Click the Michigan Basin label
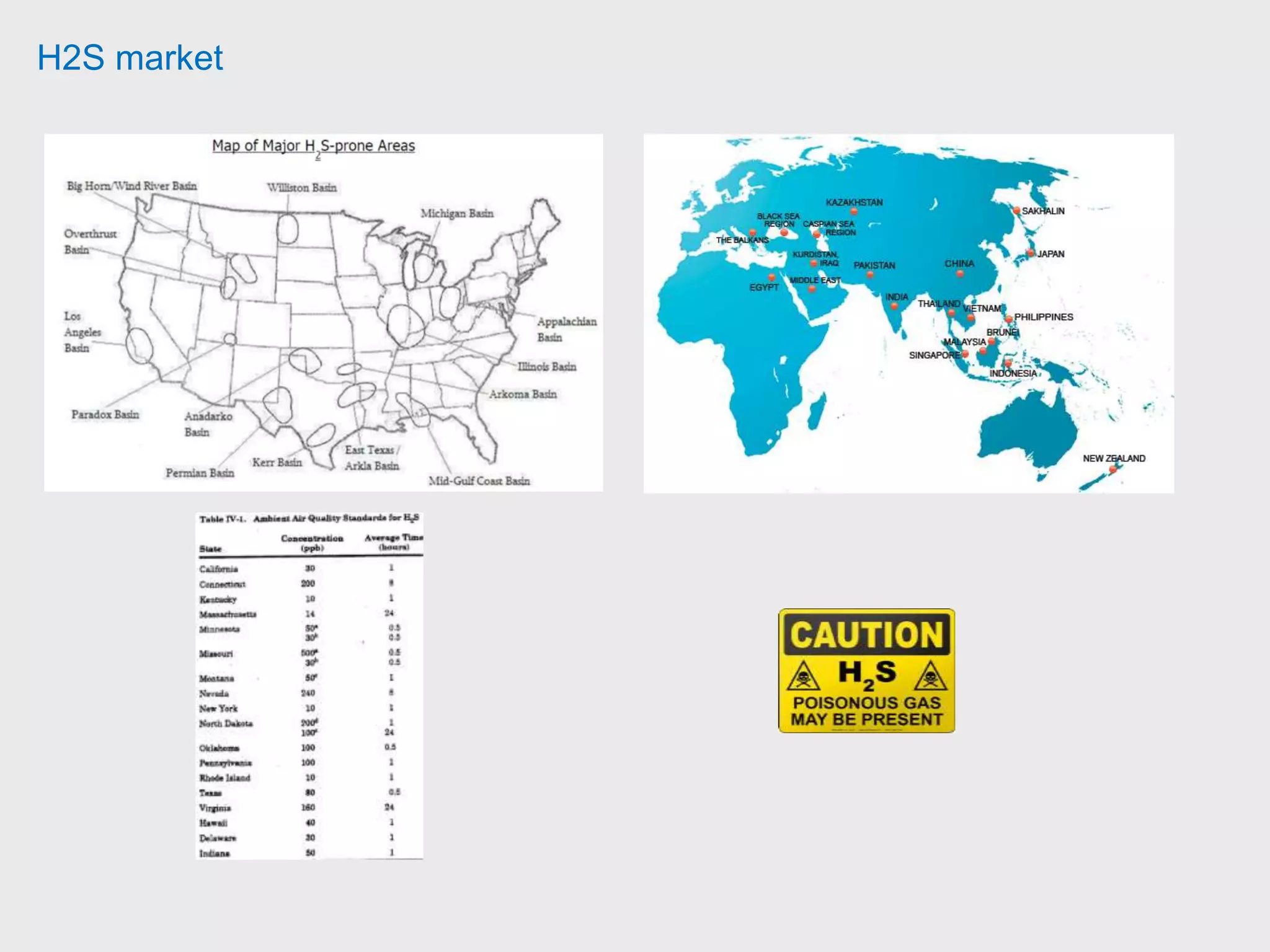 pos(457,213)
